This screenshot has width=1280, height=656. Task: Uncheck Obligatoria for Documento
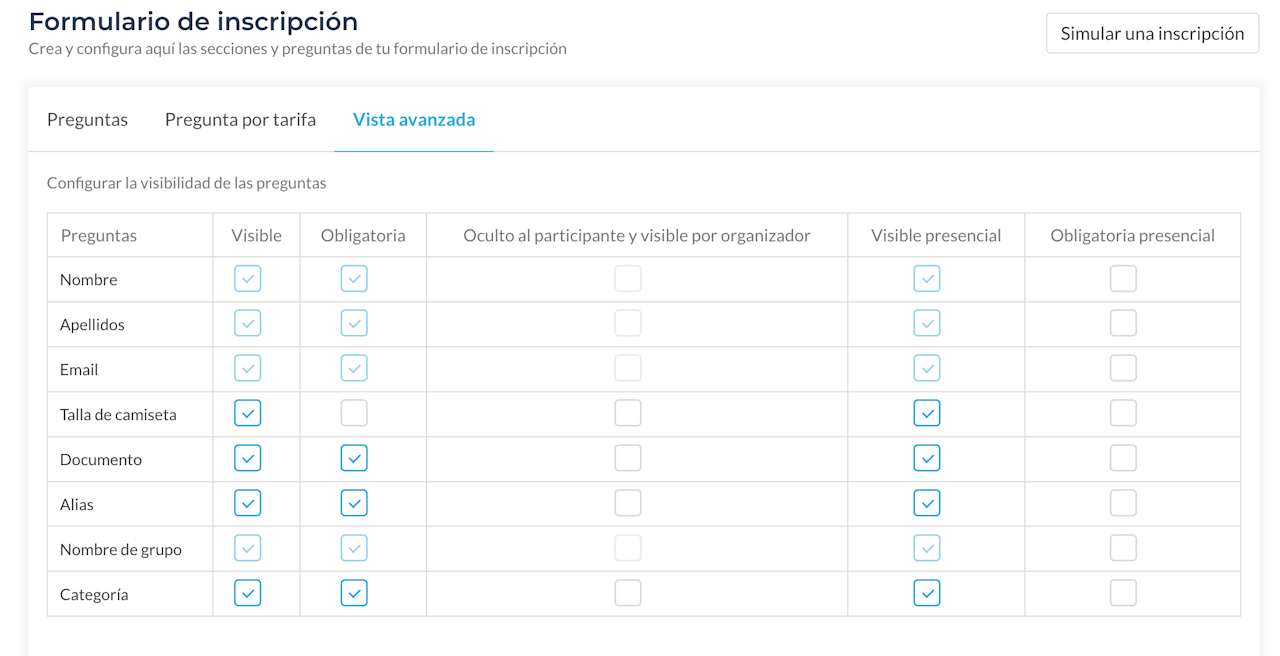click(354, 458)
